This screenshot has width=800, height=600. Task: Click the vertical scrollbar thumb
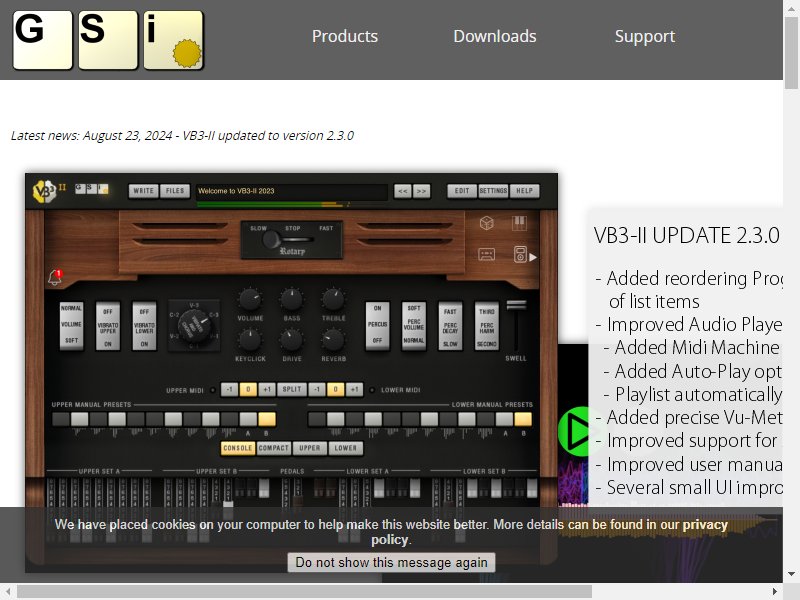pos(791,51)
